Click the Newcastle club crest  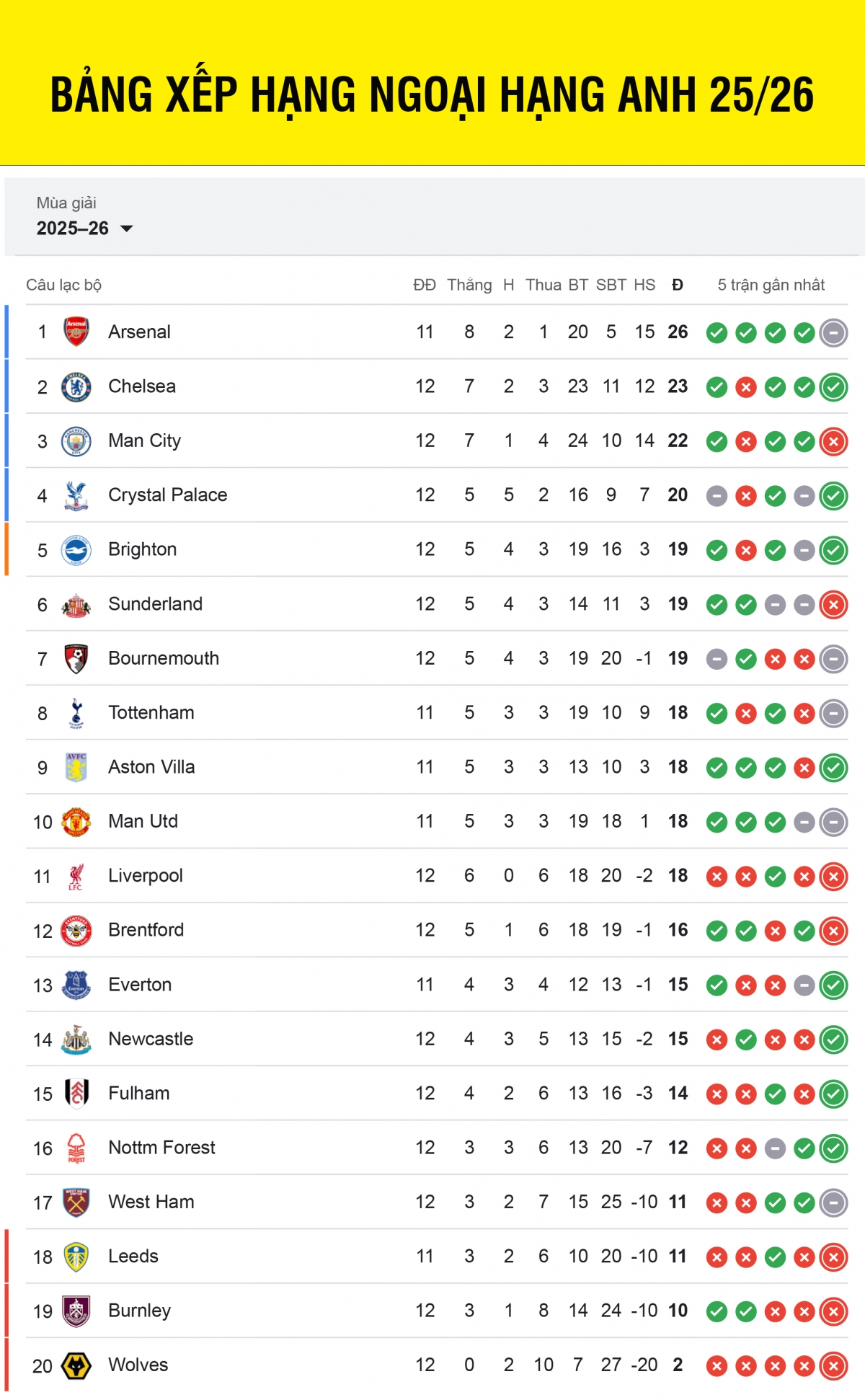[76, 1039]
